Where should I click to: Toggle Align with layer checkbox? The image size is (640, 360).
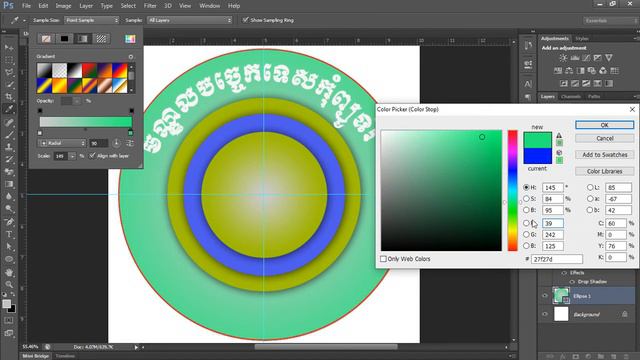pos(92,156)
